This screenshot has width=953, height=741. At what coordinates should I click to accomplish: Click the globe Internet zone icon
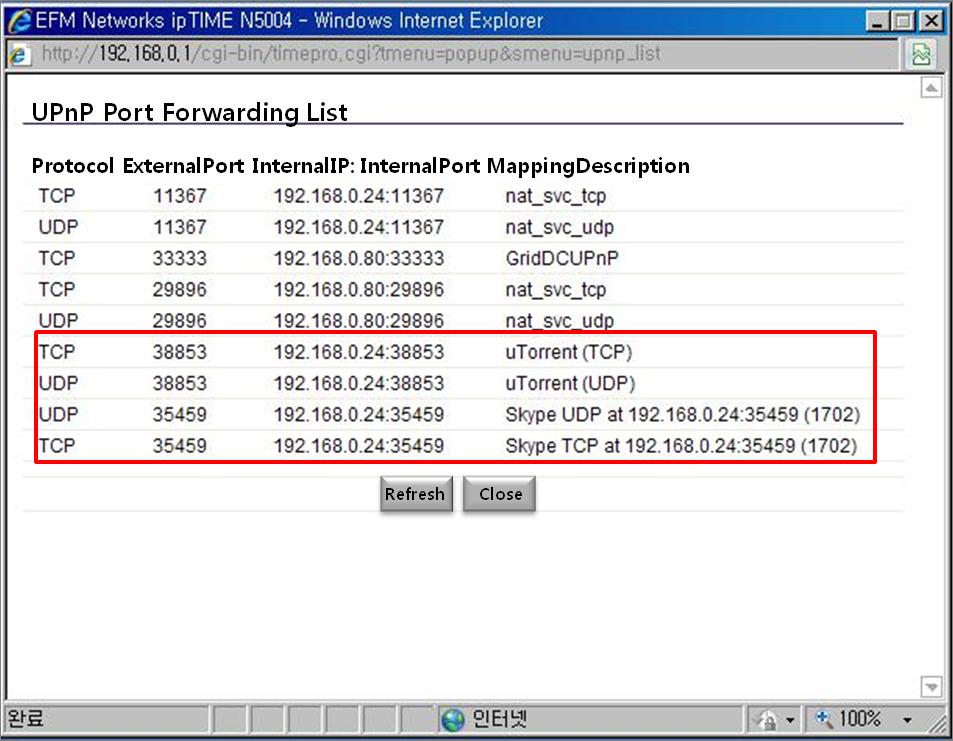(453, 720)
